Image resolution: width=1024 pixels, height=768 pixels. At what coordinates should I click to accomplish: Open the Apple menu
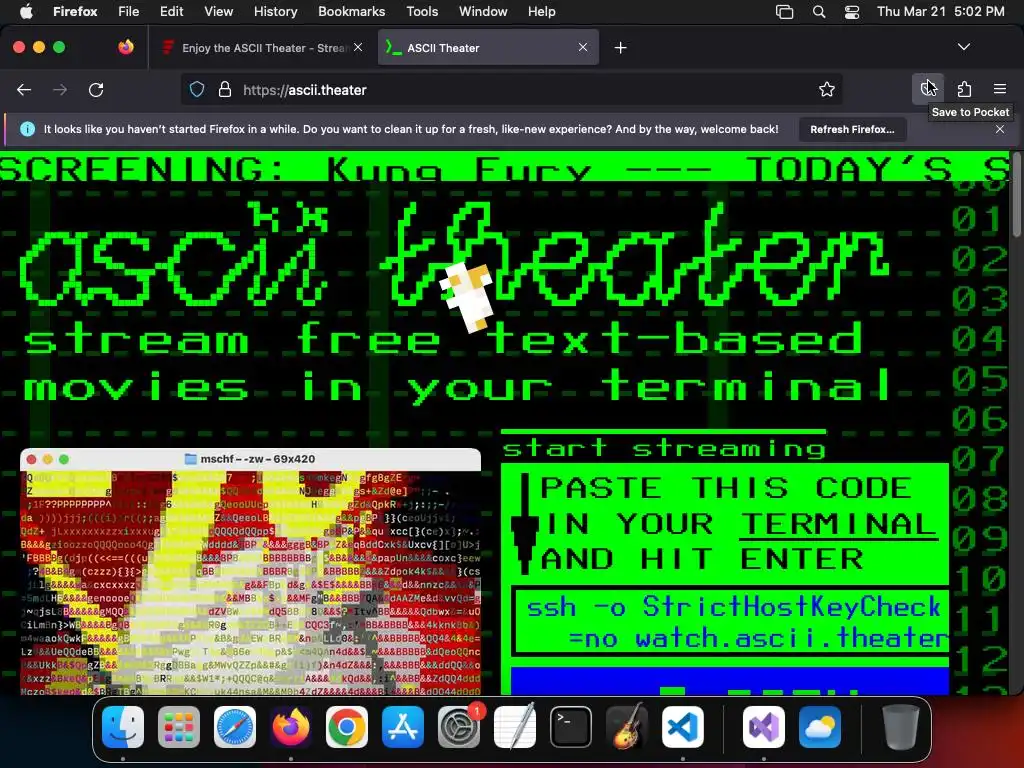pos(26,11)
